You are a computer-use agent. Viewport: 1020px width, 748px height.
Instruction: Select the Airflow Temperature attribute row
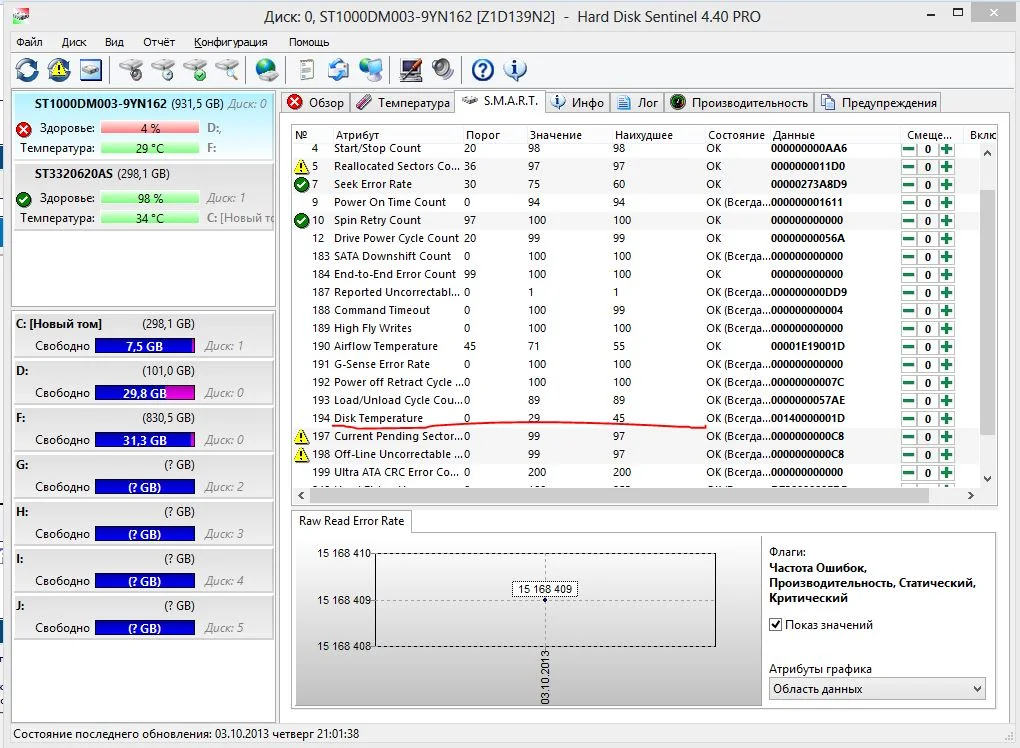pyautogui.click(x=385, y=347)
